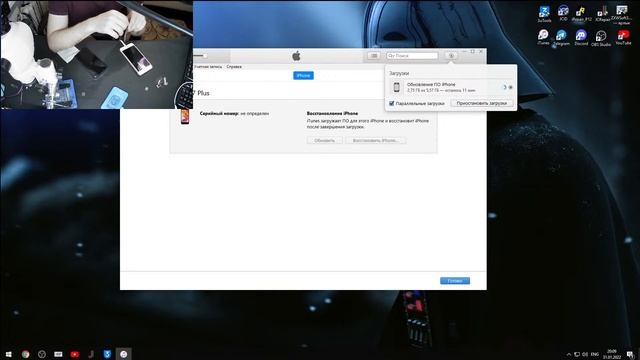Pause the iPhone update download item
Viewport: 640px width, 360px height.
504,87
